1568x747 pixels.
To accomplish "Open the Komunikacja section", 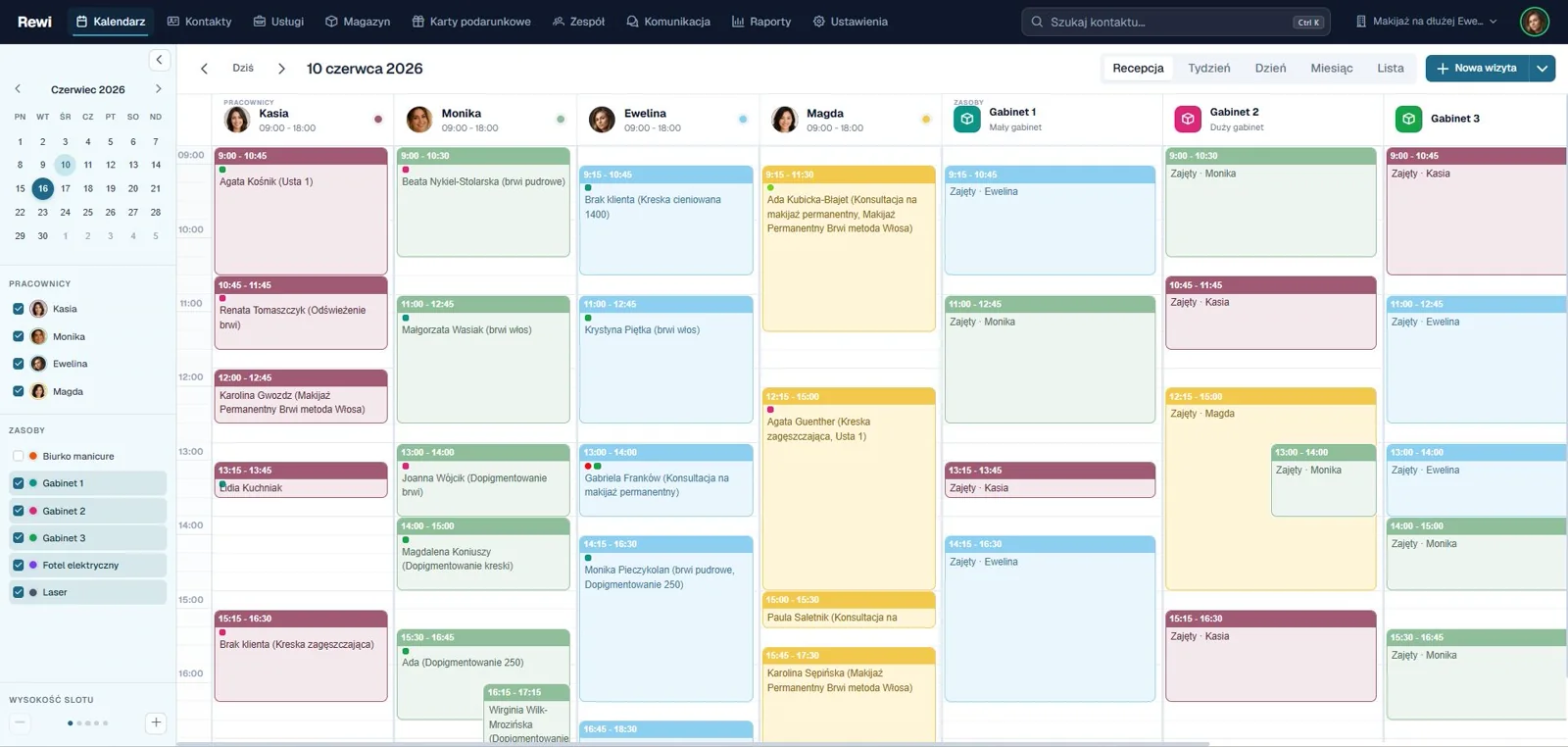I will point(668,22).
